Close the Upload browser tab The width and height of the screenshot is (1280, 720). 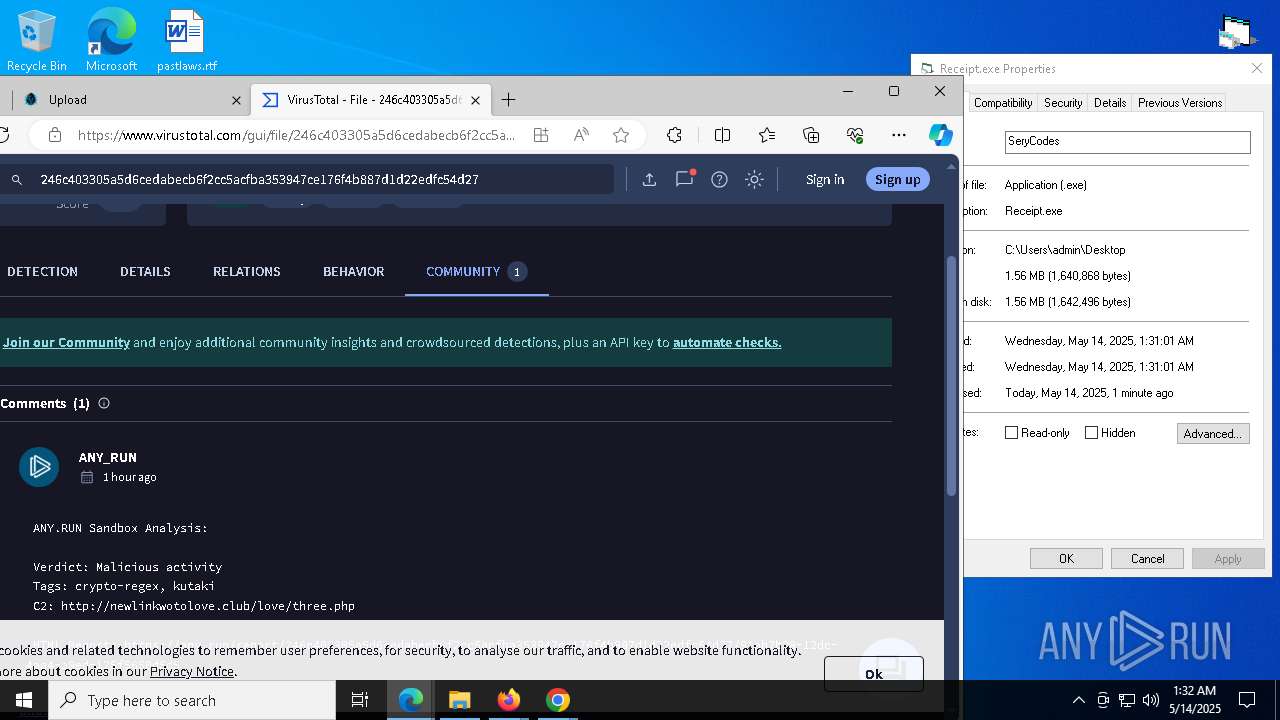(x=237, y=100)
